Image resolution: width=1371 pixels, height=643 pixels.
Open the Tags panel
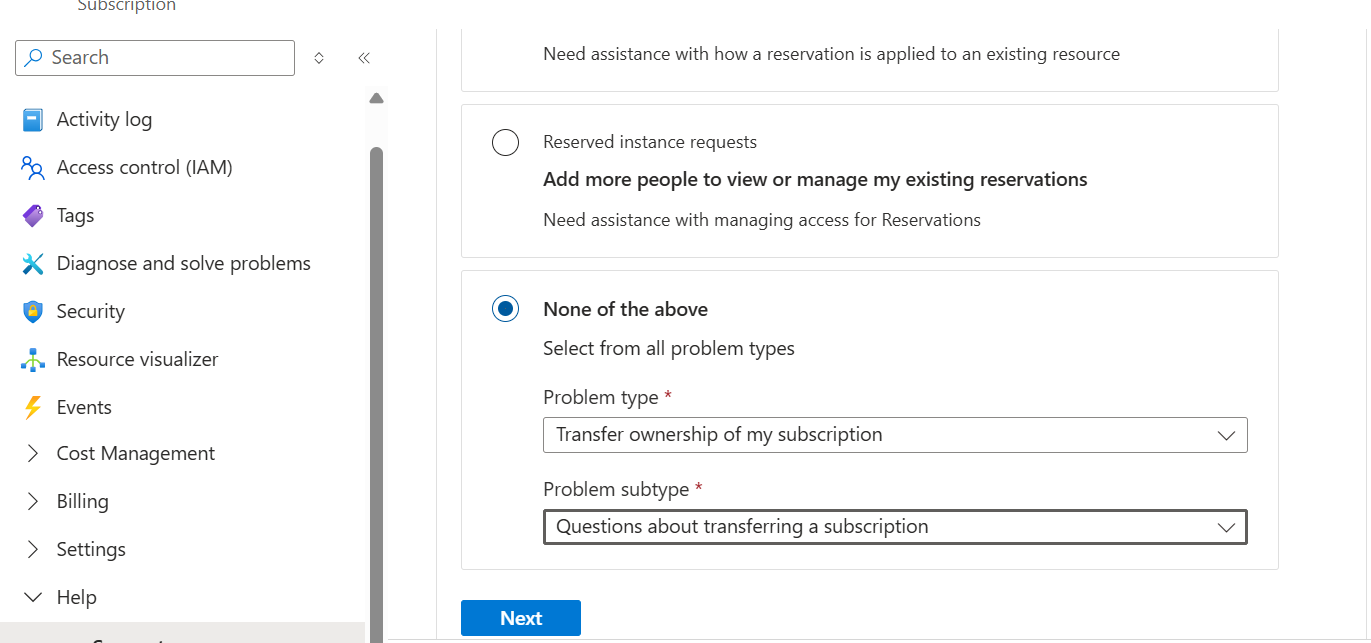click(75, 214)
